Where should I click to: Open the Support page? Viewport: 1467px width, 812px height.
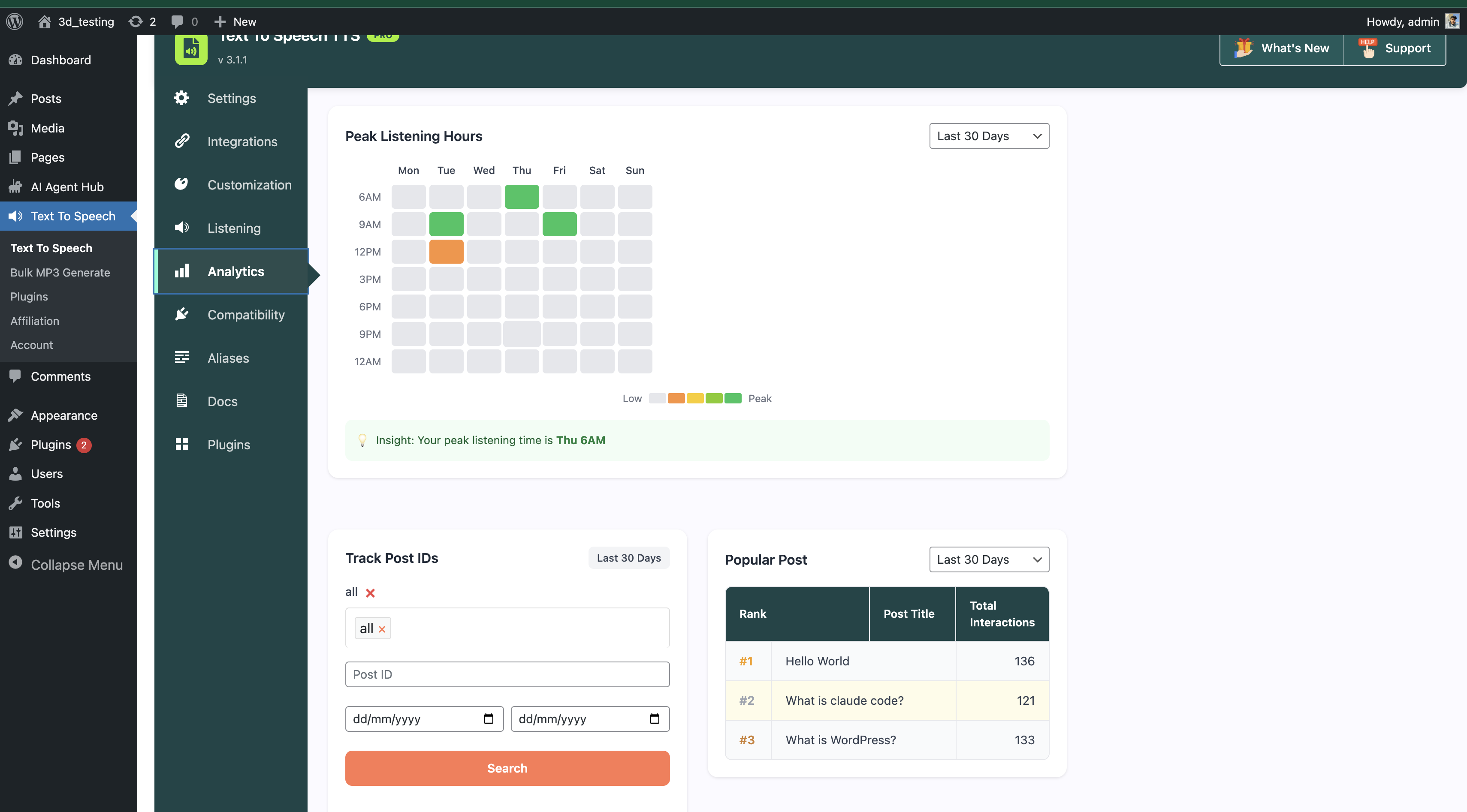click(x=1408, y=48)
